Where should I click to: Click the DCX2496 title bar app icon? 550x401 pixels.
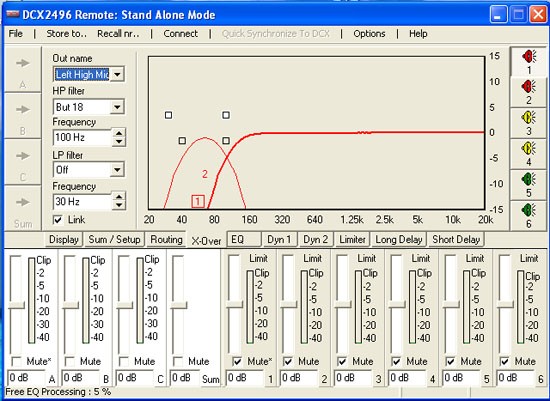tap(13, 14)
